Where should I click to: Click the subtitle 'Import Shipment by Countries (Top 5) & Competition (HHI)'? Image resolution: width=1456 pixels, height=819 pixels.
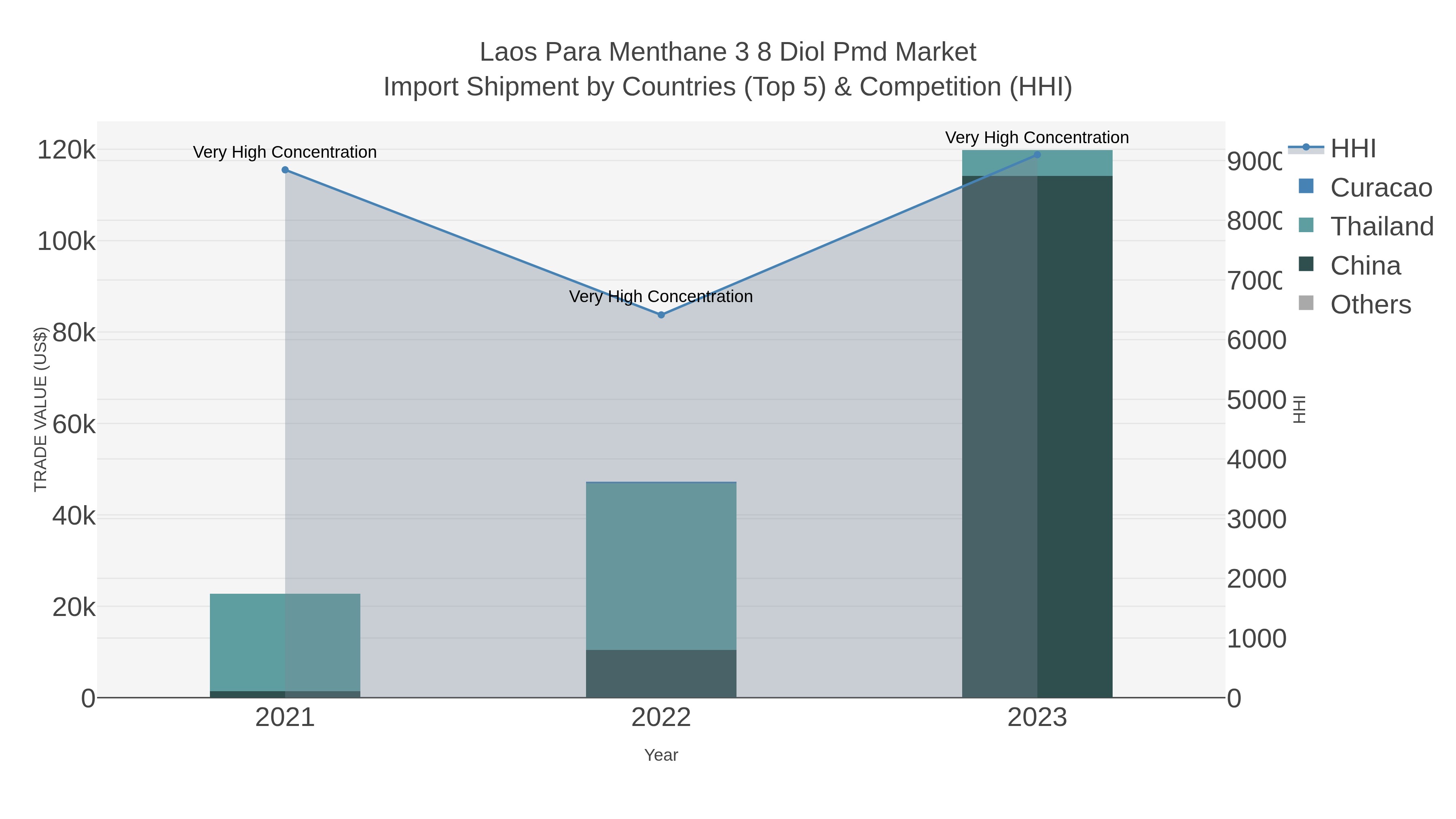(x=728, y=87)
